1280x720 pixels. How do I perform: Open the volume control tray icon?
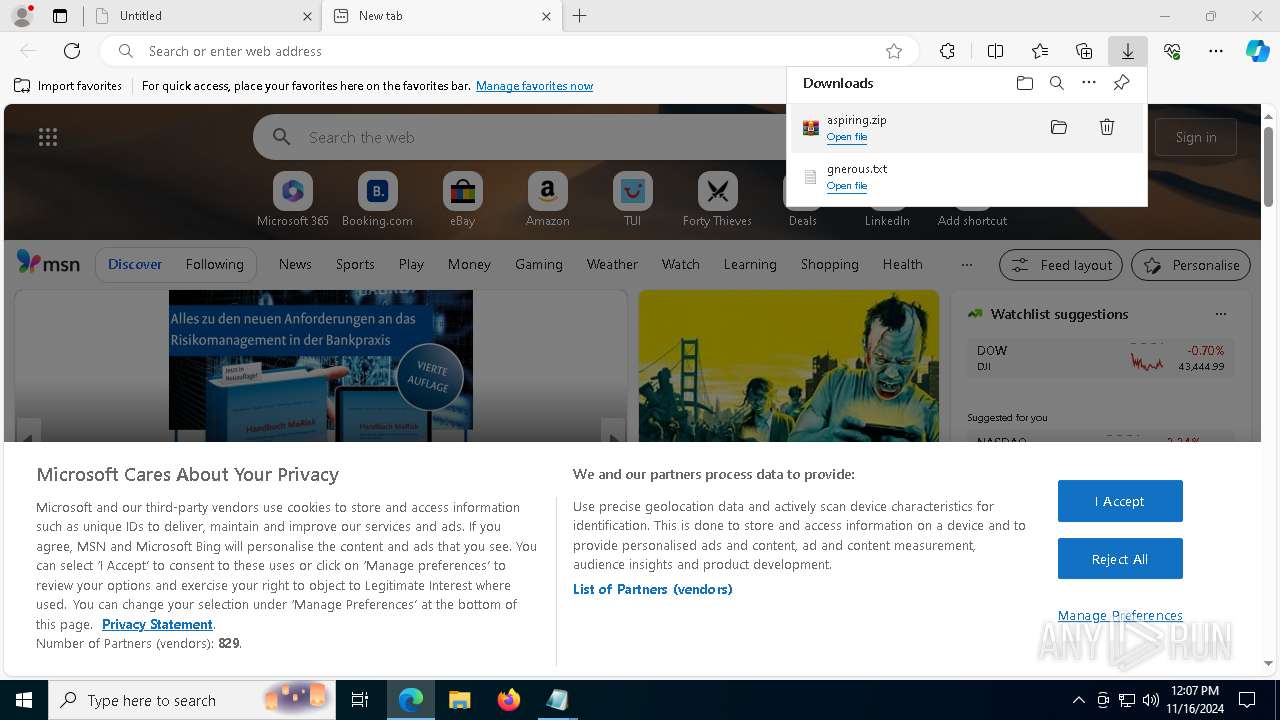[1151, 700]
